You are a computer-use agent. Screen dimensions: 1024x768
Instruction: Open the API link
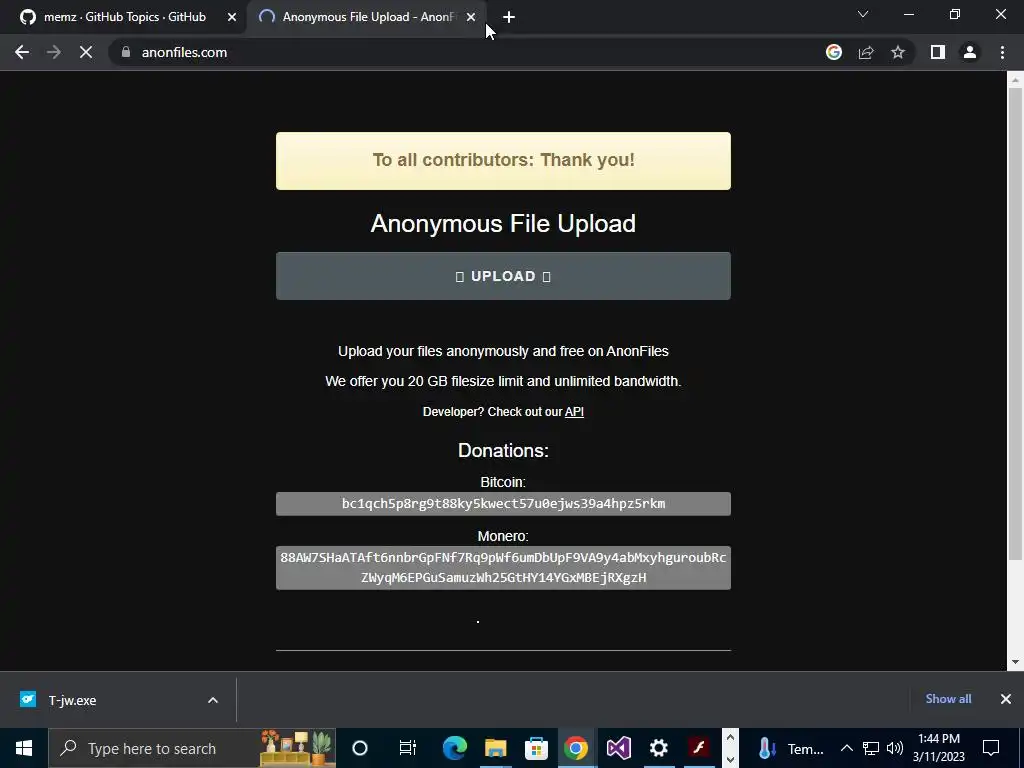tap(574, 412)
